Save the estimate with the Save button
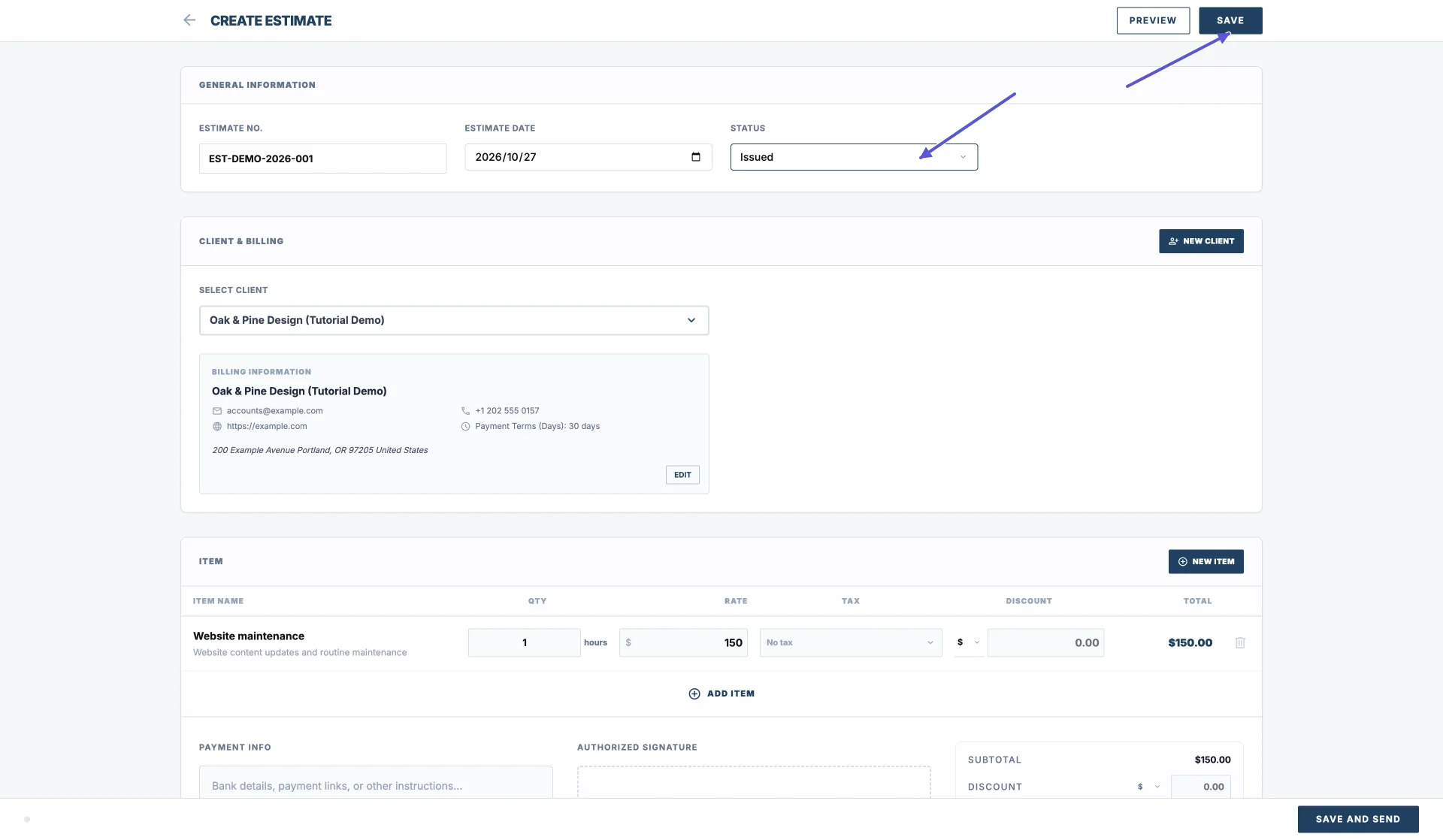 tap(1230, 20)
